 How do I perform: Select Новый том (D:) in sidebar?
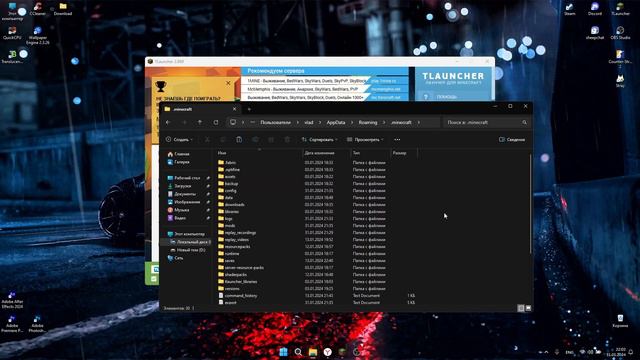188,250
